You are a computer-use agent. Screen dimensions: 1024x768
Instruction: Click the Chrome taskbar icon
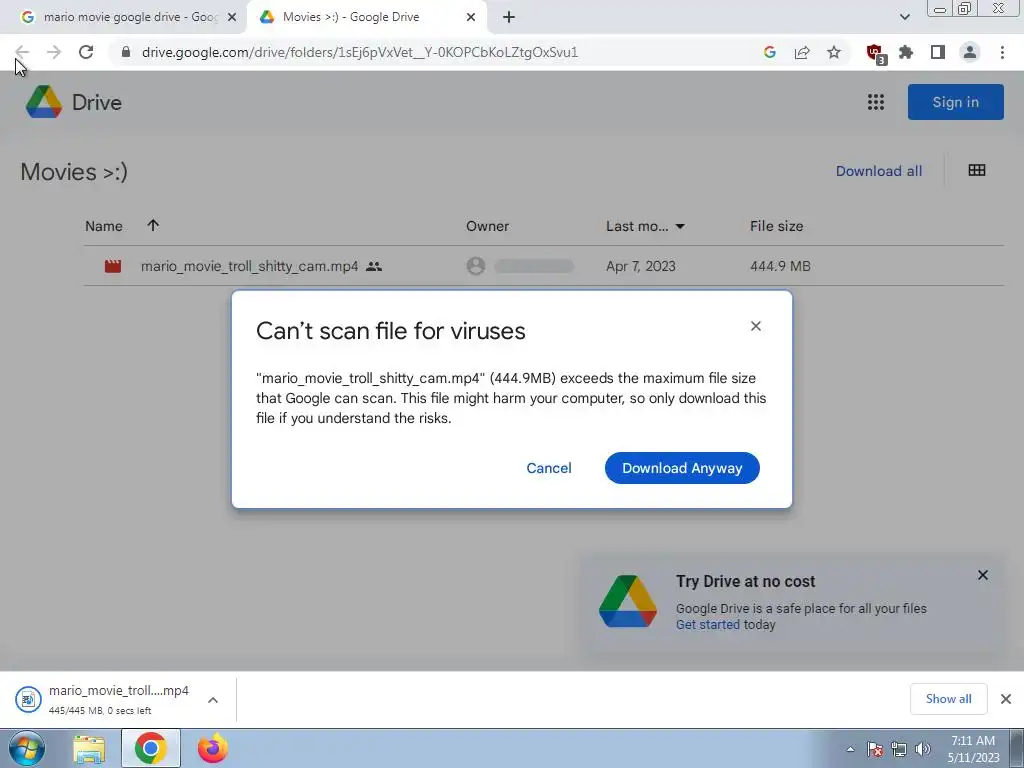tap(150, 748)
